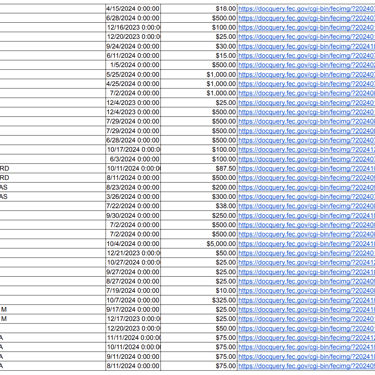This screenshot has height=375, width=375.
Task: Select the 12/21/2023 date cell
Action: pyautogui.click(x=133, y=253)
